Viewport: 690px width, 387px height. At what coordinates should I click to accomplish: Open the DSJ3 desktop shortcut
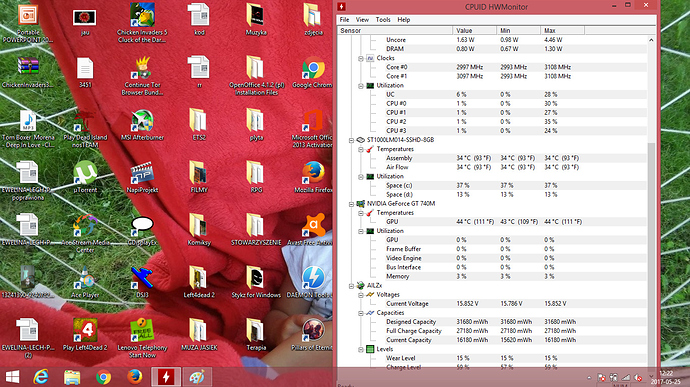point(142,282)
